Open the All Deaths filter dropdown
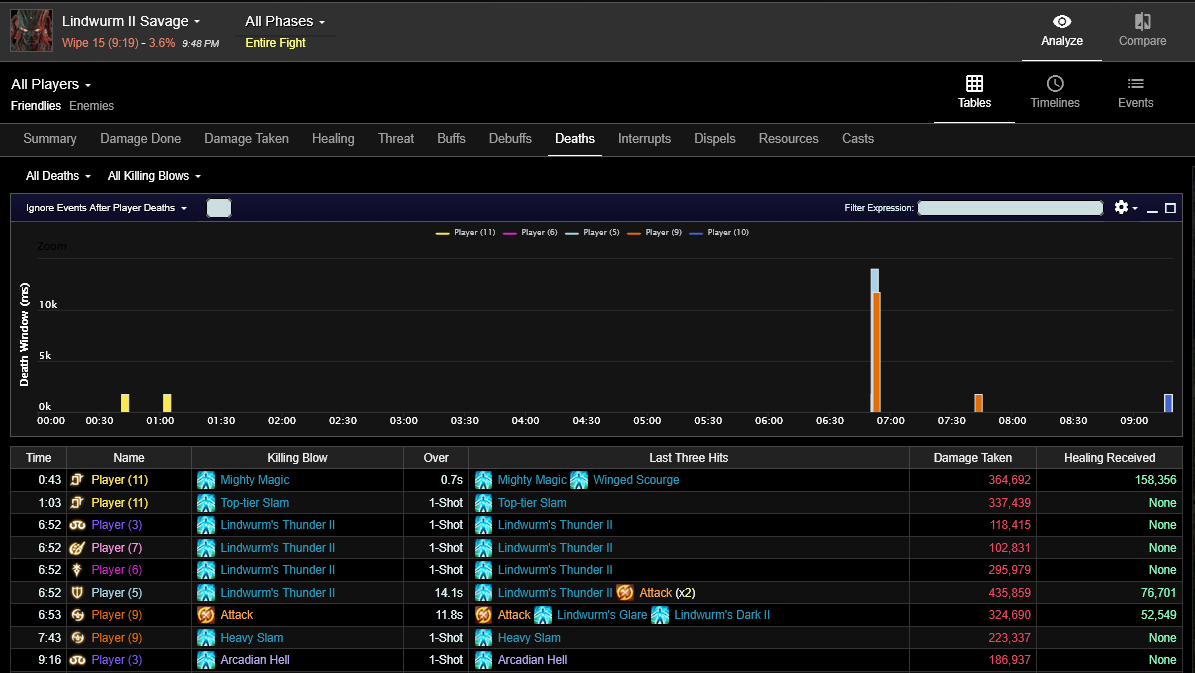 pyautogui.click(x=58, y=176)
